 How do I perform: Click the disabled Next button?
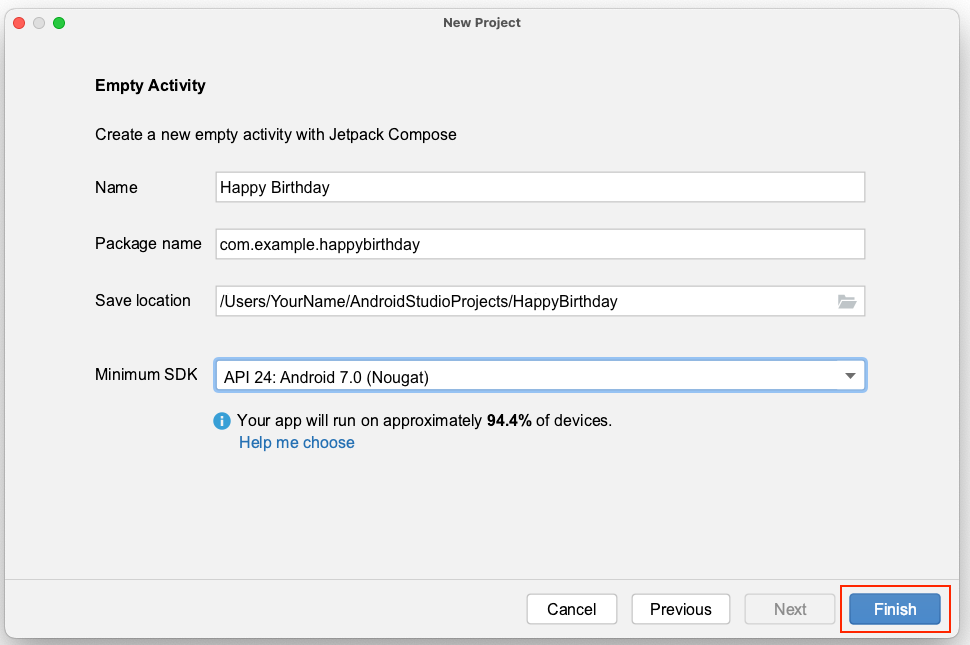pyautogui.click(x=789, y=609)
